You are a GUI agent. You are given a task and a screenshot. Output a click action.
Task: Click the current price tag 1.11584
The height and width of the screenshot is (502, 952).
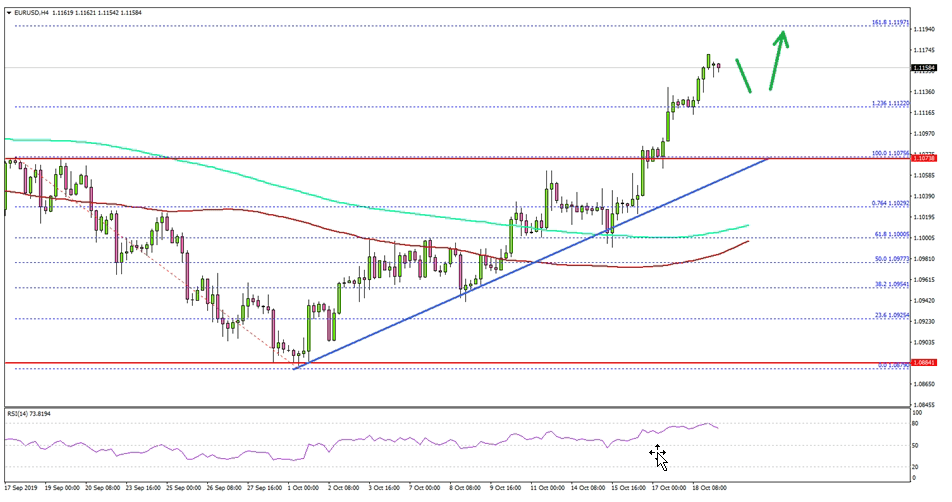924,68
